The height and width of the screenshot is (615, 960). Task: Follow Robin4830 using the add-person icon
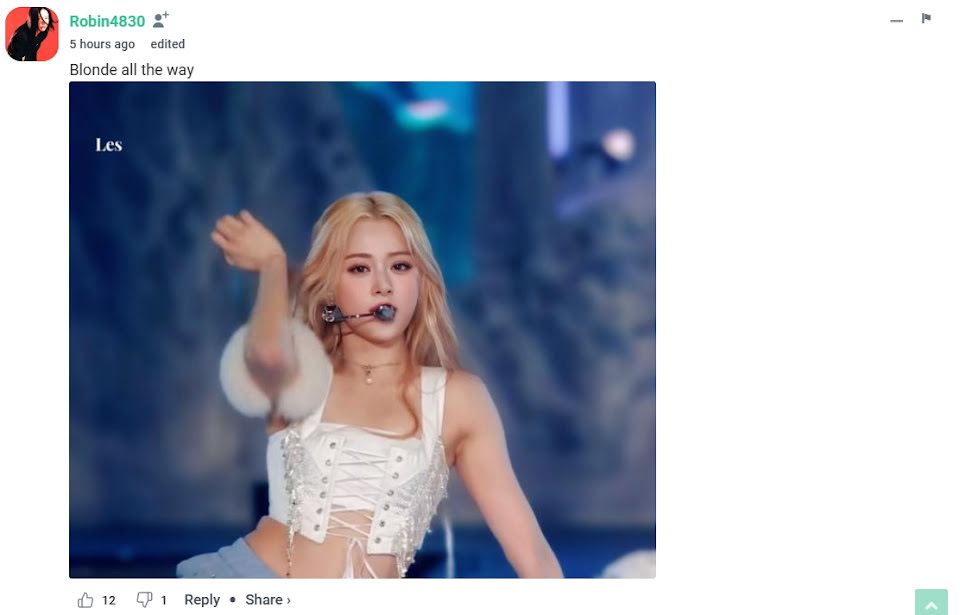(160, 20)
